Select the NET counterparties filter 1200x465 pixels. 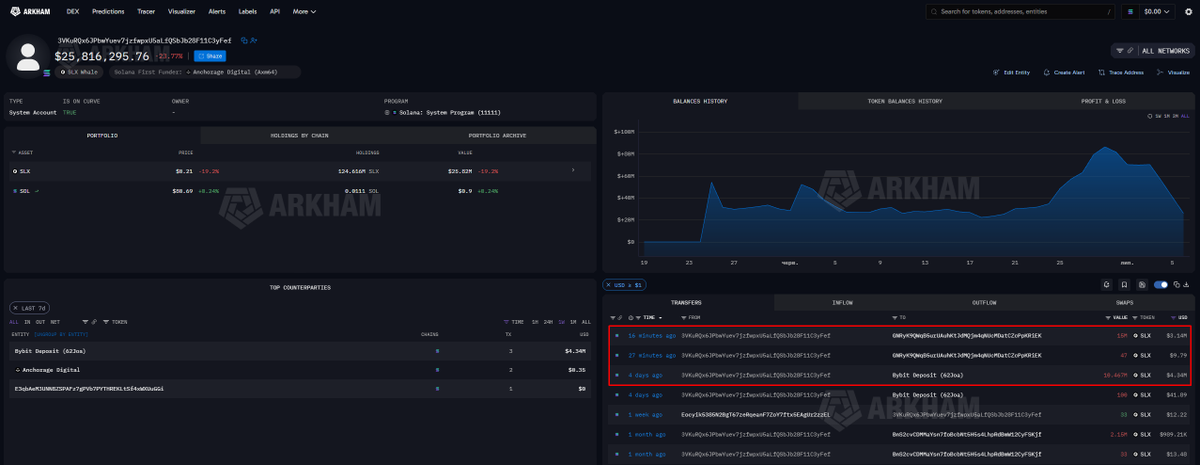click(x=55, y=322)
